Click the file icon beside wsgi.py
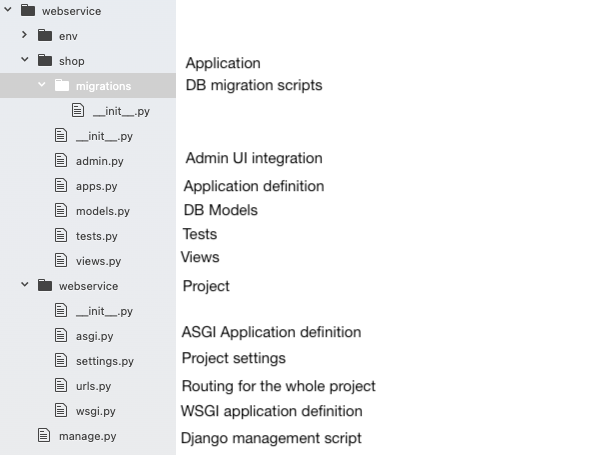 (62, 411)
